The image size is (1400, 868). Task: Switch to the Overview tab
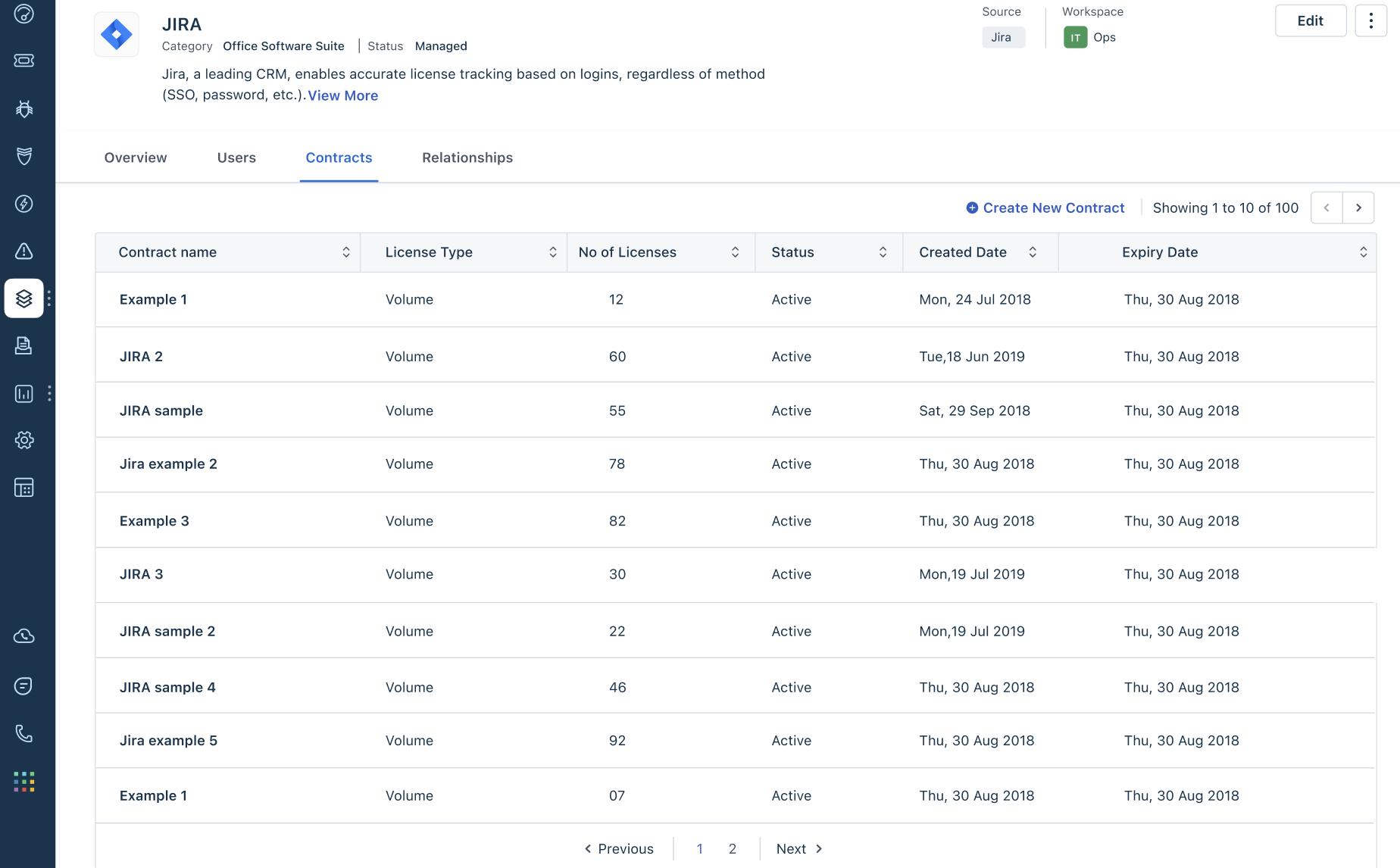tap(136, 158)
